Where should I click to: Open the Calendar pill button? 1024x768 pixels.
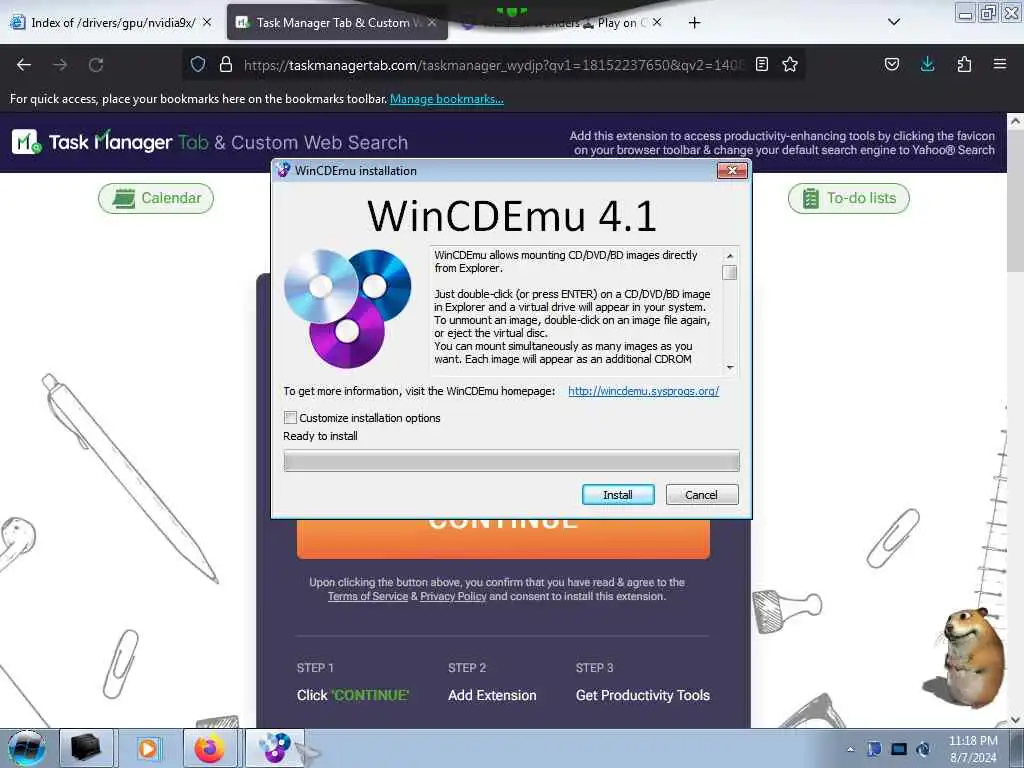(156, 198)
